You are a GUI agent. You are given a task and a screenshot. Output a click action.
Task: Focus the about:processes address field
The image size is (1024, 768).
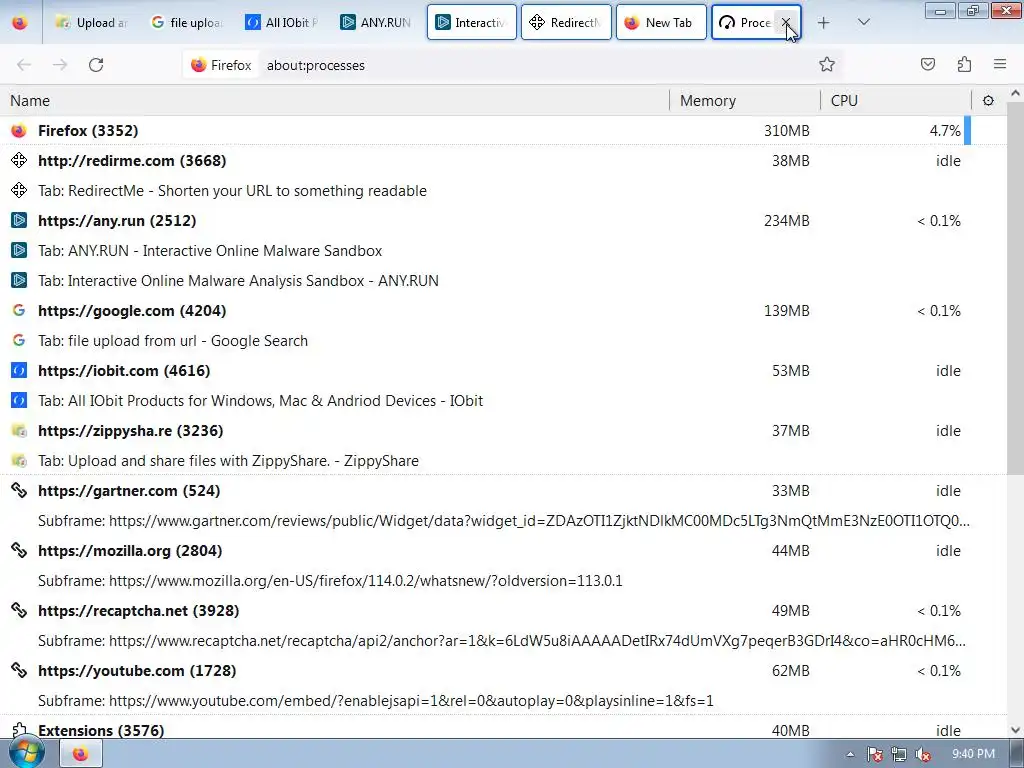point(536,65)
